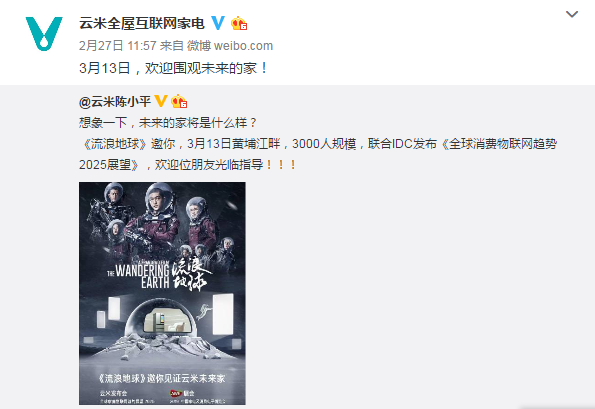This screenshot has height=409, width=595.
Task: Click the line 想象一下，未来的家将是什么样
Action: 168,123
